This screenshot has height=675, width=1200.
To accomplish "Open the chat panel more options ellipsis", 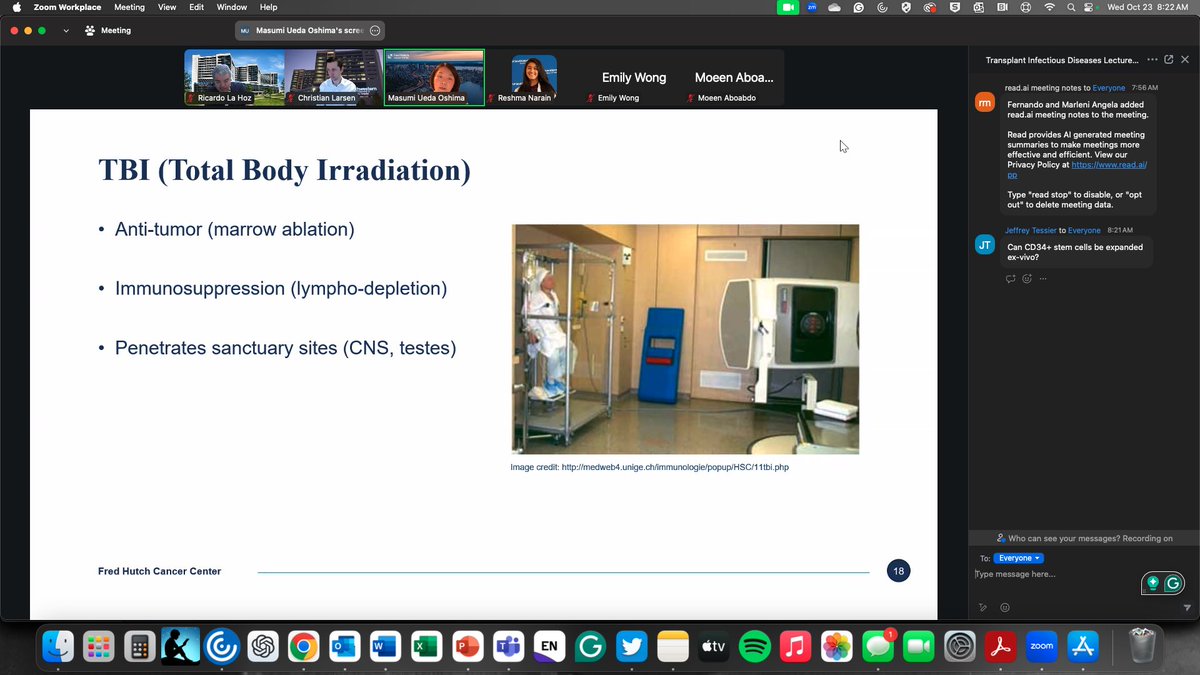I will [1153, 60].
